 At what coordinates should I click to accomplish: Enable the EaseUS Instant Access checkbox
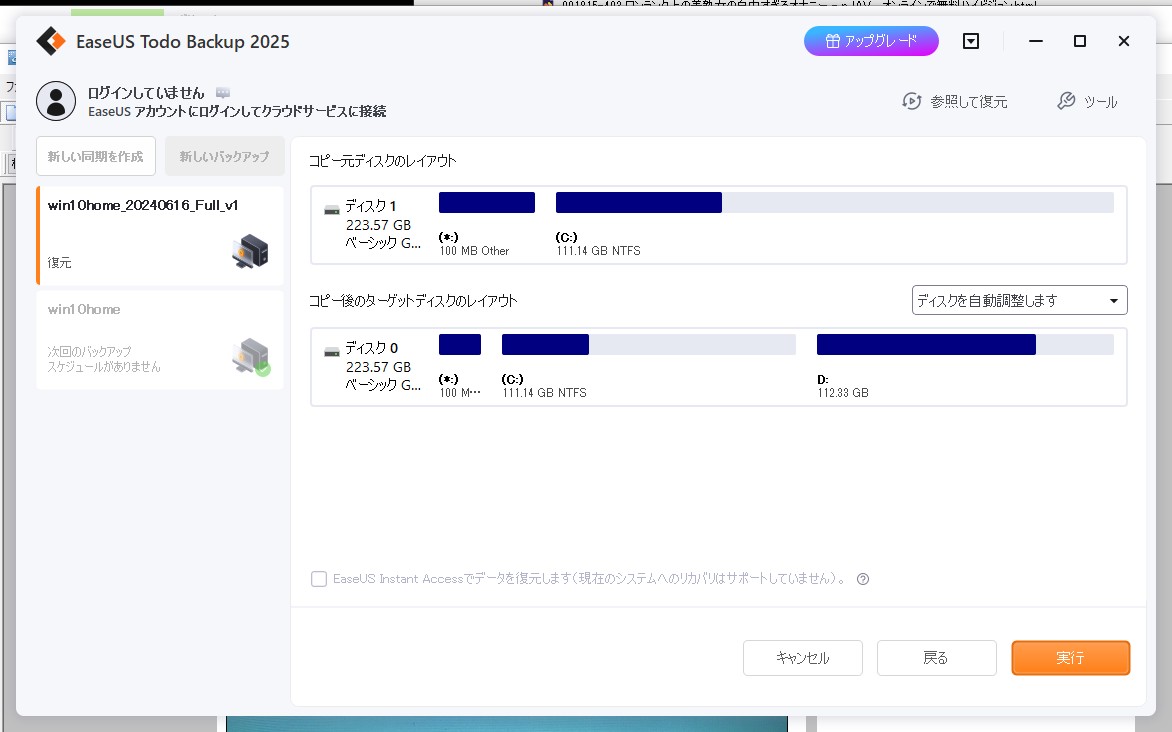point(319,579)
